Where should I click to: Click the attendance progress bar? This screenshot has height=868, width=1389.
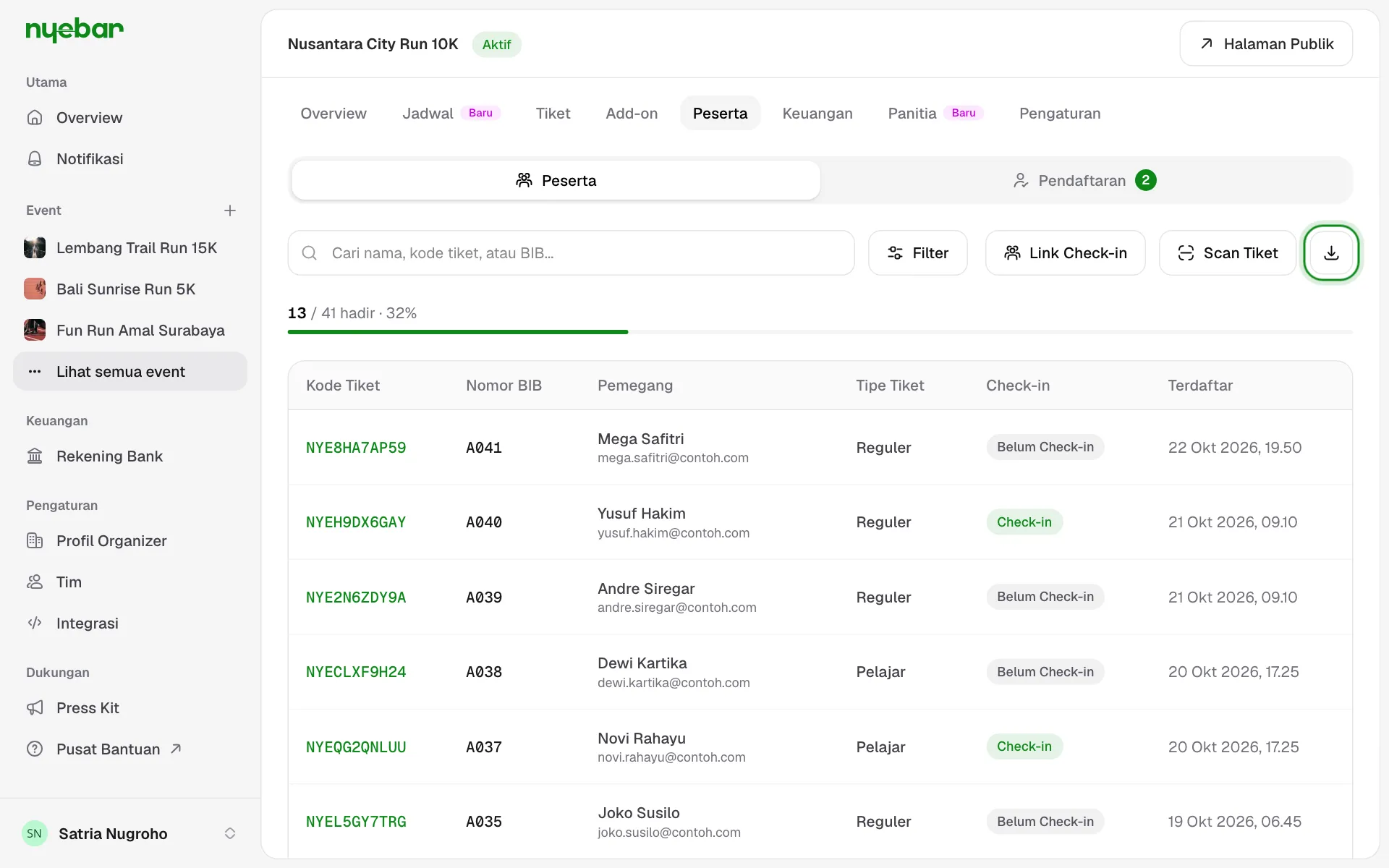coord(820,332)
